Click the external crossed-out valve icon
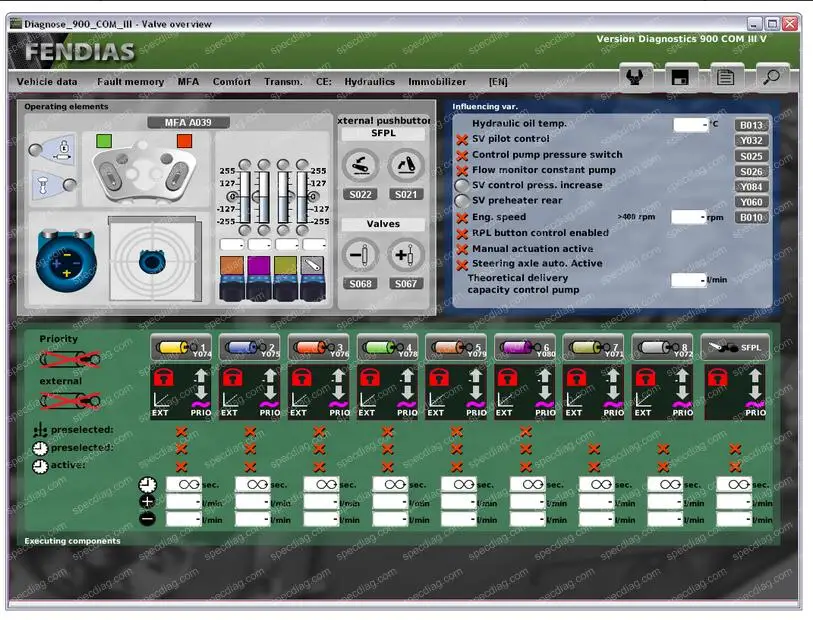Image resolution: width=813 pixels, height=620 pixels. pos(70,401)
